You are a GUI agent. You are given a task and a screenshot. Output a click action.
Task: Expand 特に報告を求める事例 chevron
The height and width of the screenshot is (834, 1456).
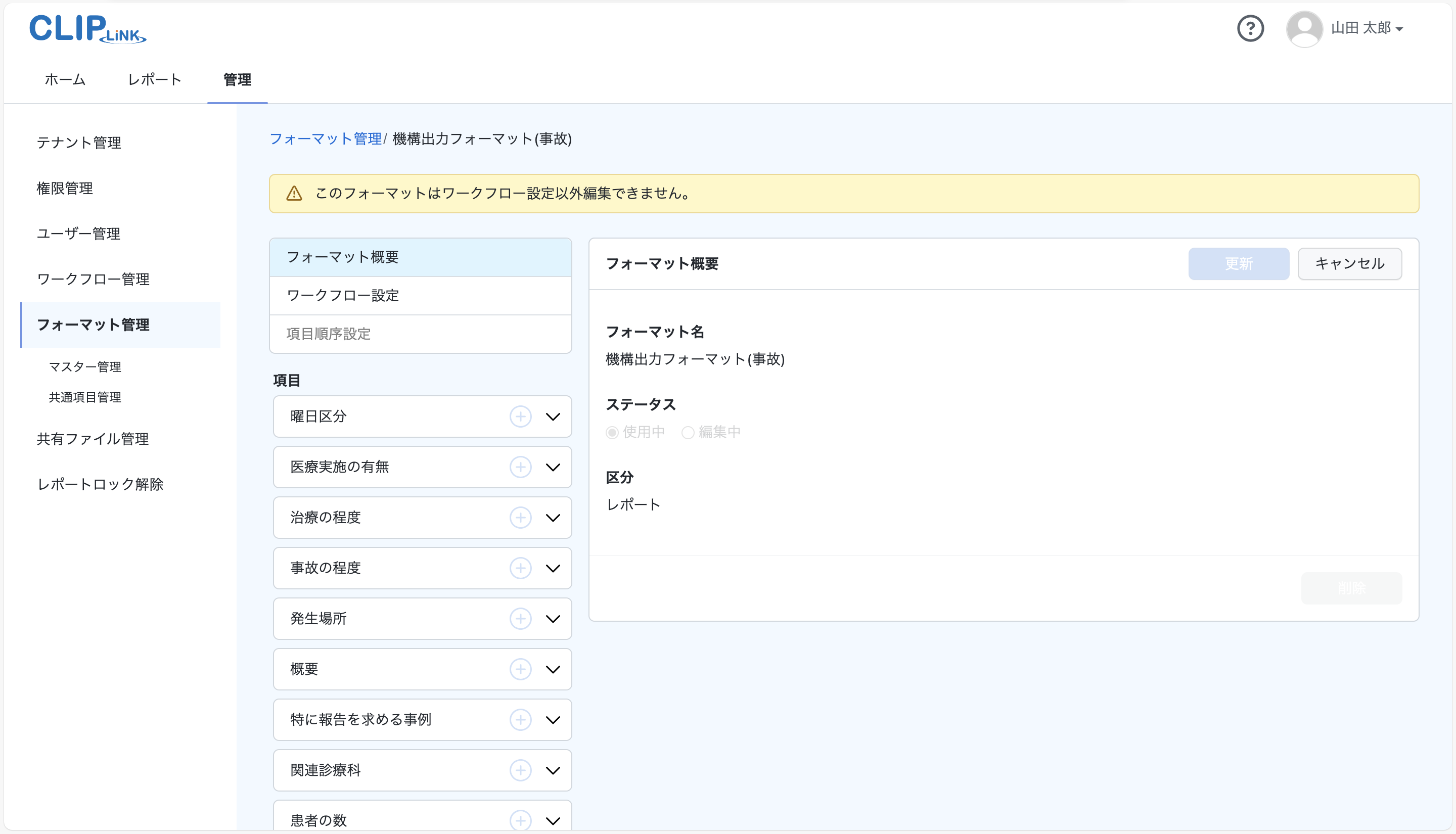pos(553,719)
